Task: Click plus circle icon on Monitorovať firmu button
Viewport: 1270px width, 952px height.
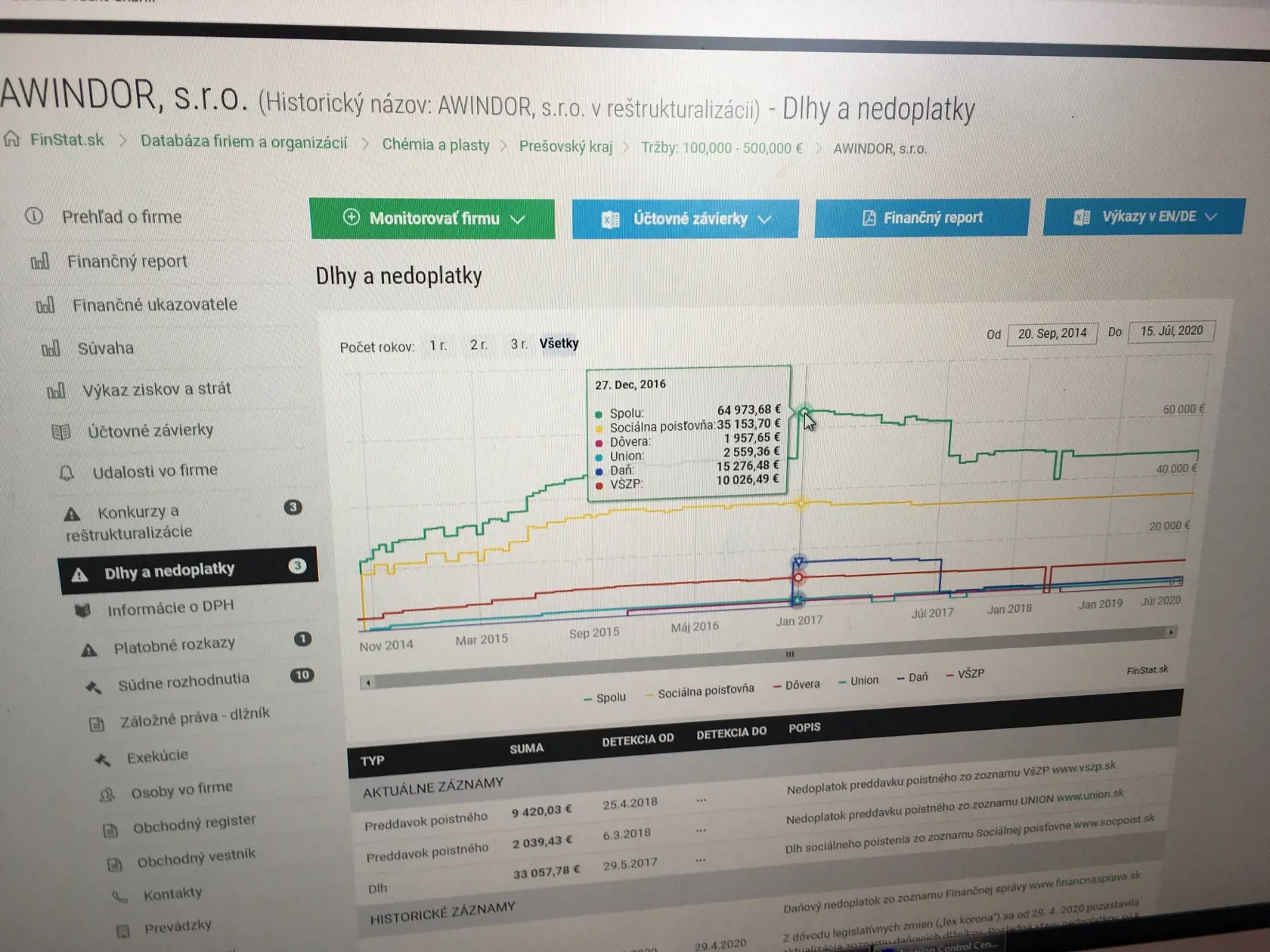Action: click(x=352, y=217)
